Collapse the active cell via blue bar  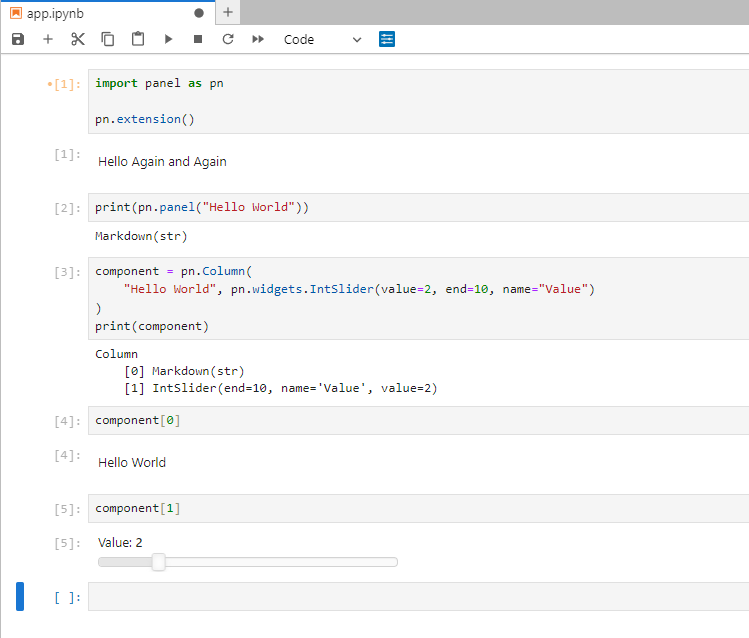[20, 596]
